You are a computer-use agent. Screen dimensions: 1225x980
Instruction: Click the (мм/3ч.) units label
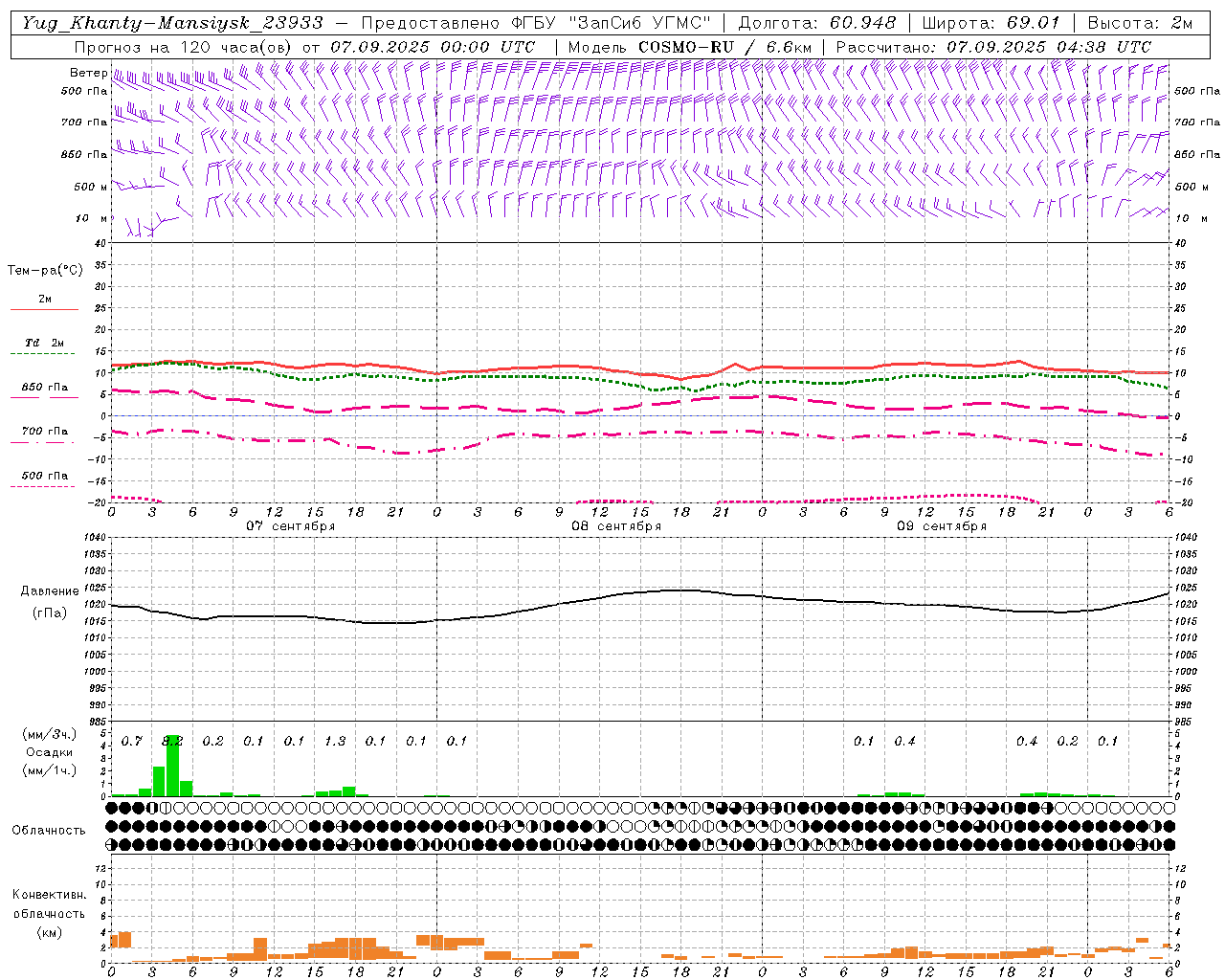click(x=50, y=734)
